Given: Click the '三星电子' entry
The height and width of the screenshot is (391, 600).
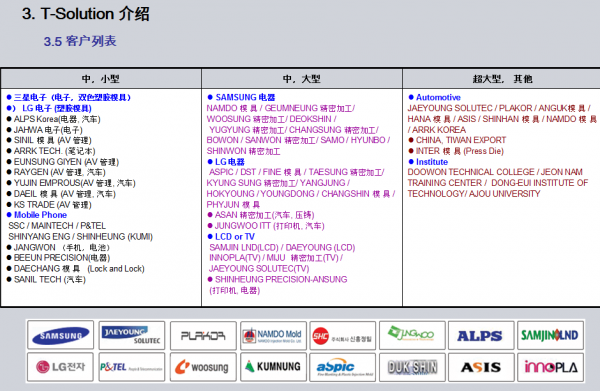Looking at the screenshot, I should [x=69, y=97].
